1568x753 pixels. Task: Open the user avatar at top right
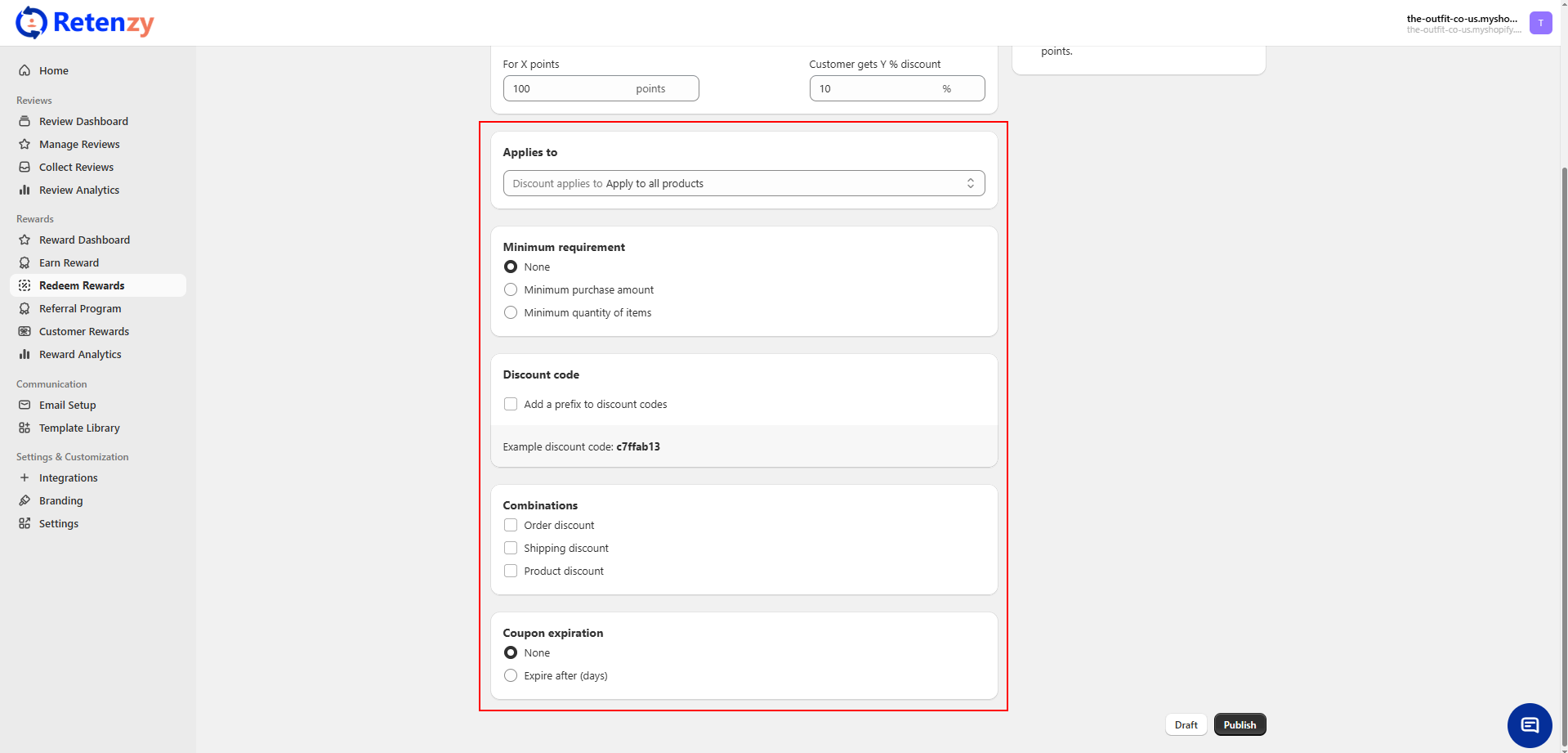pyautogui.click(x=1540, y=23)
